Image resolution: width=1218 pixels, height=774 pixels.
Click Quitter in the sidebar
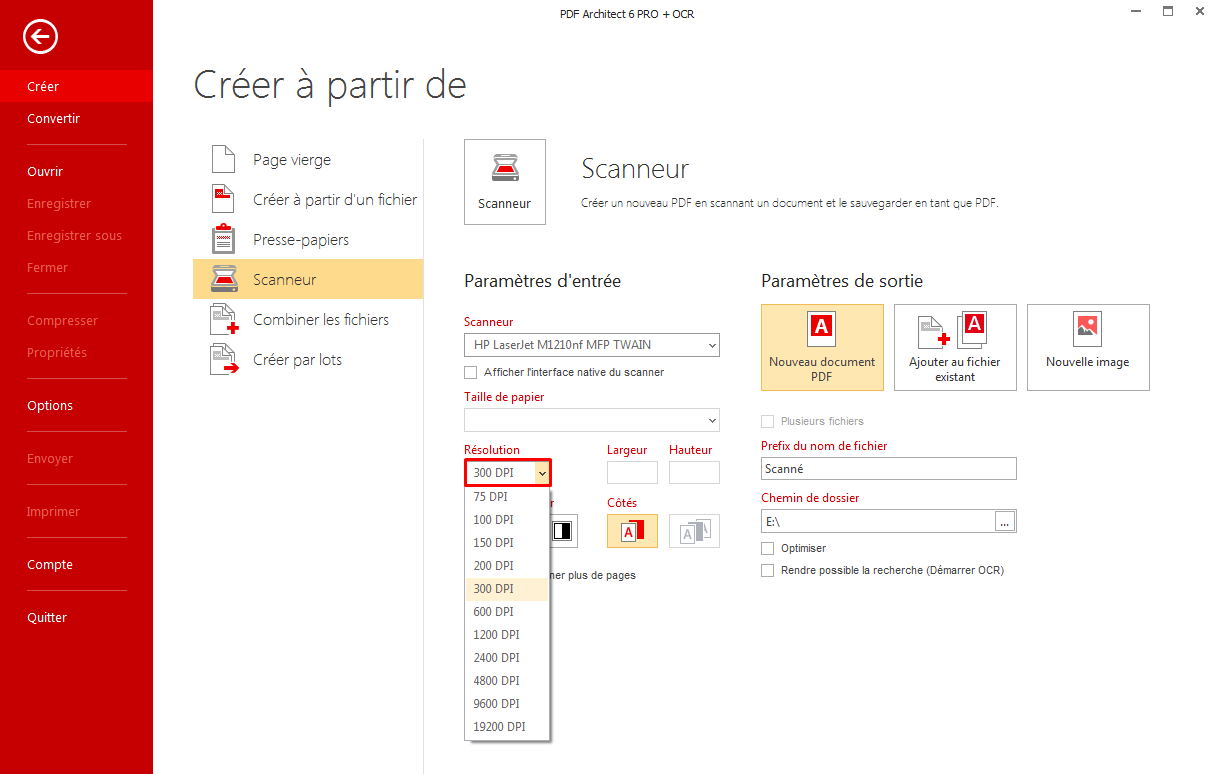(76, 618)
